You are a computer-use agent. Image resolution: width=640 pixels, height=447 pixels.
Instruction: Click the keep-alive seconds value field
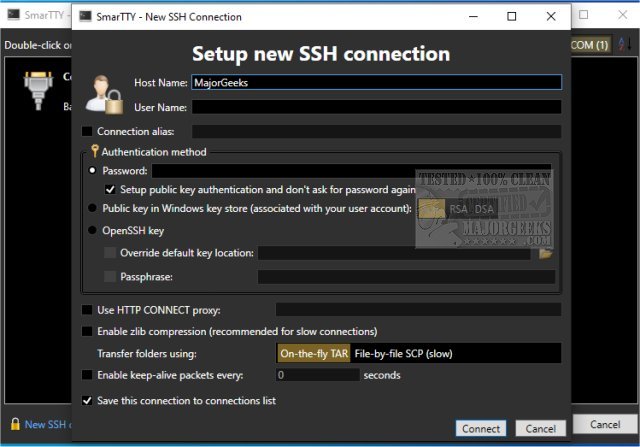[318, 375]
